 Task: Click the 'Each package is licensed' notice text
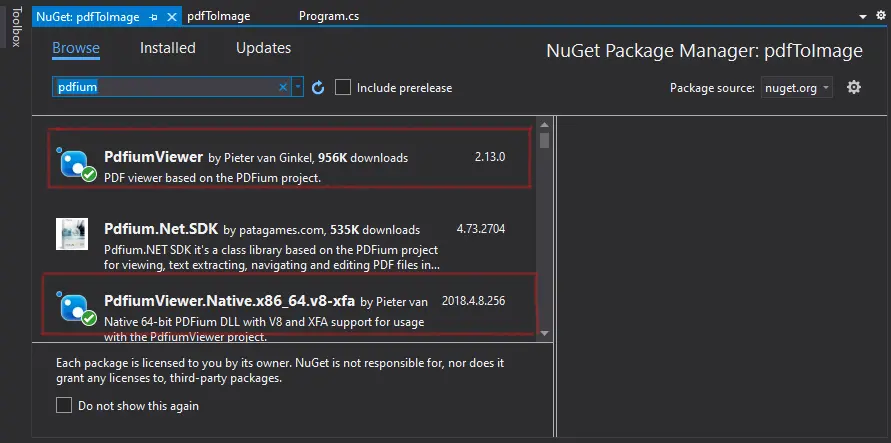click(280, 370)
